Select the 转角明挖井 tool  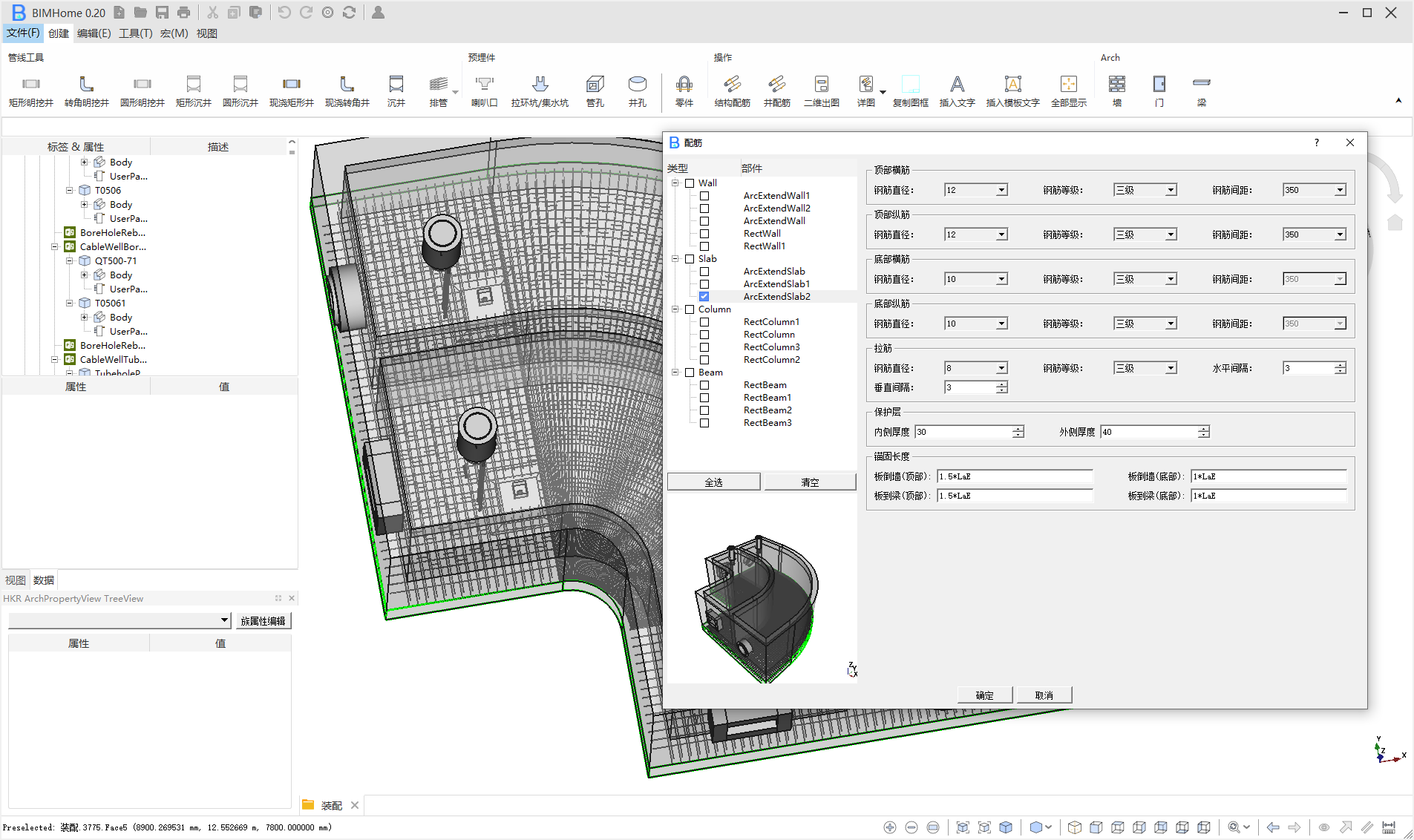pos(87,91)
